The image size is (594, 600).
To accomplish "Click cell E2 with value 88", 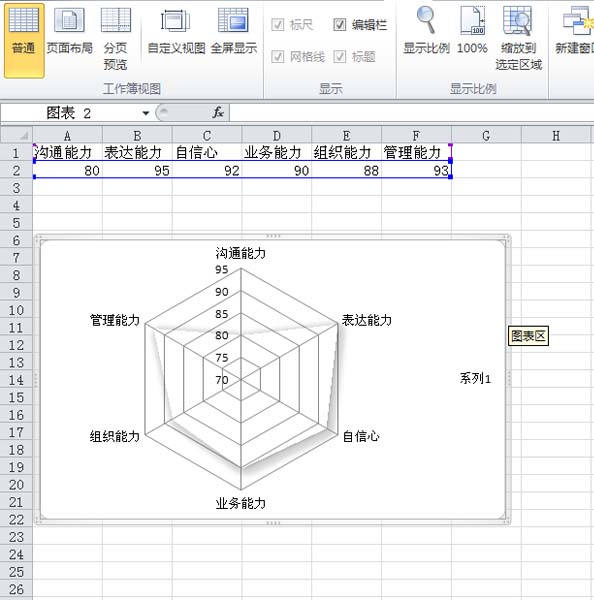I will pyautogui.click(x=346, y=170).
